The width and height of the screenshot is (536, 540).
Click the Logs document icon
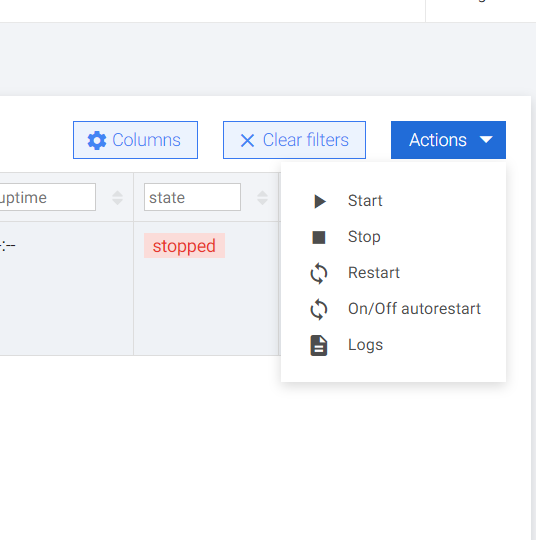point(319,345)
